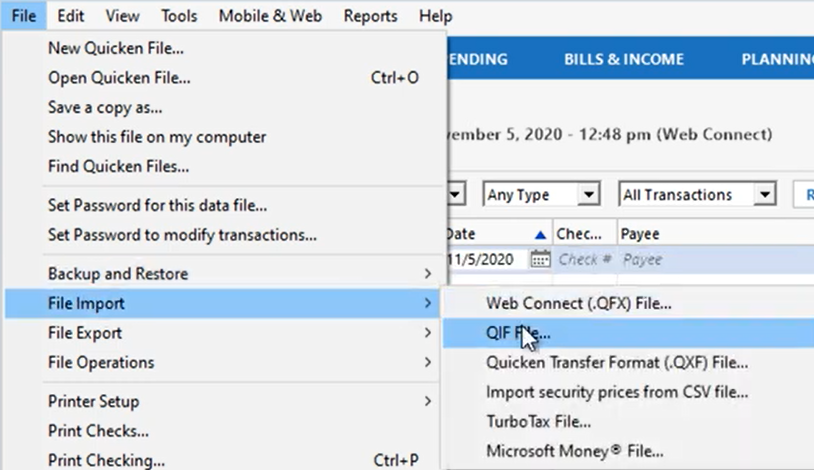This screenshot has height=470, width=814.
Task: Open the Help menu
Action: coord(436,16)
